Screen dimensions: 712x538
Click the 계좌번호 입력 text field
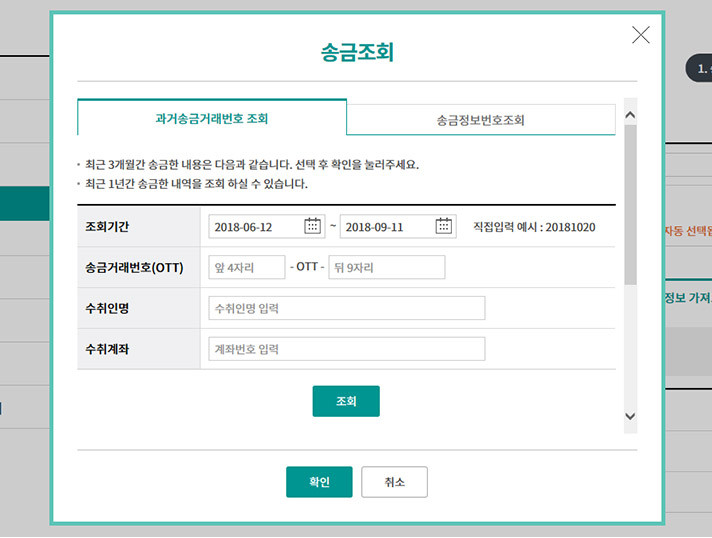346,349
